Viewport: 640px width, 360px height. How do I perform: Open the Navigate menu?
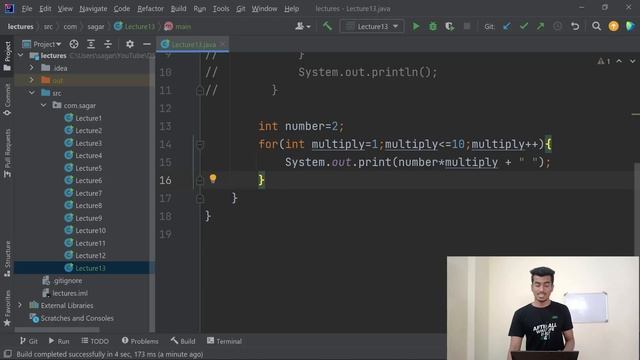click(x=93, y=9)
